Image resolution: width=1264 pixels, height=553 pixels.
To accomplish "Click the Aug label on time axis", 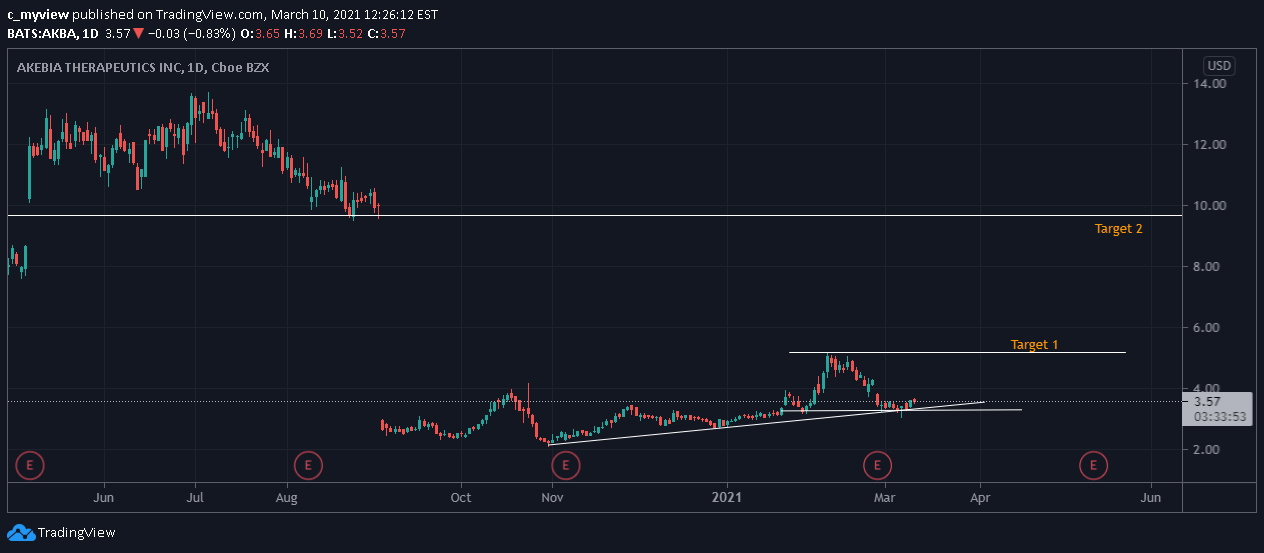I will 287,496.
